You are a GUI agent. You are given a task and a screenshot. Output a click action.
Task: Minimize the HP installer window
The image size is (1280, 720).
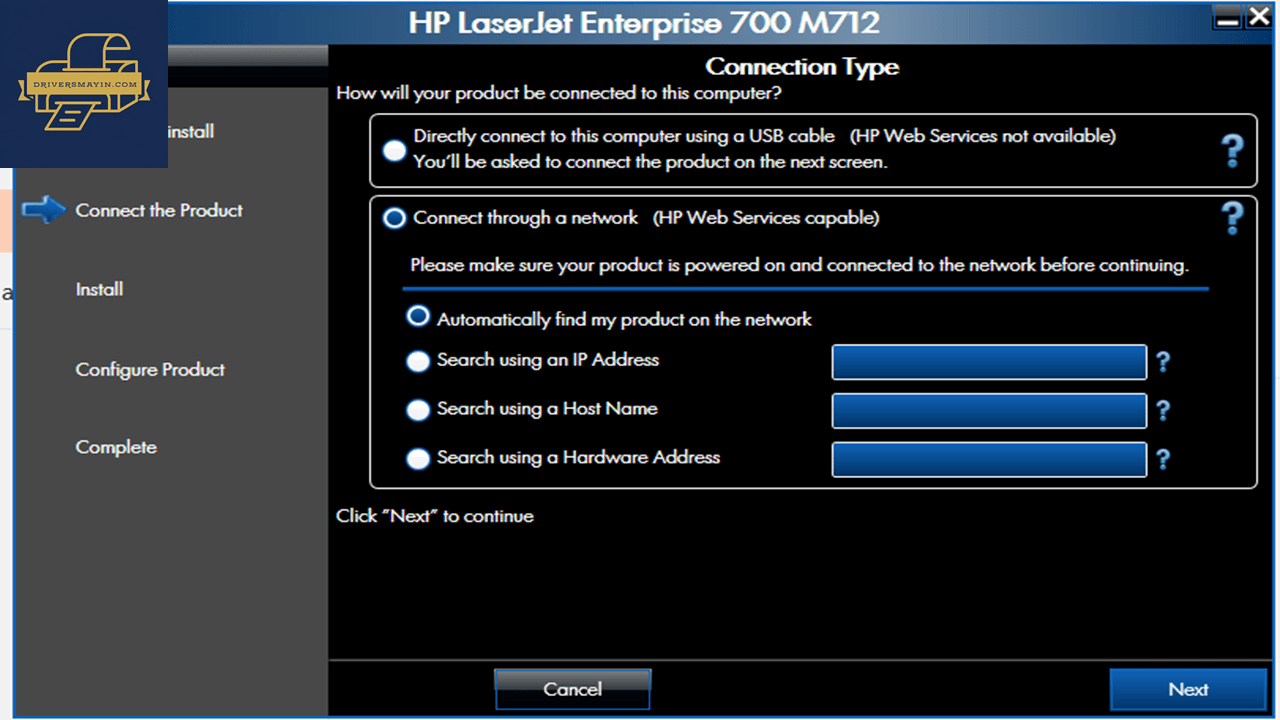pos(1227,16)
